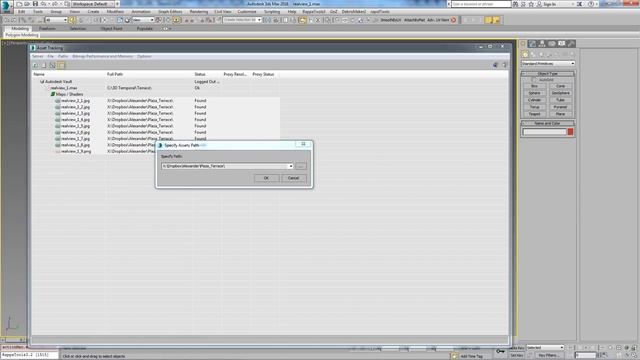Click the Cone primitive button
Screen dimensions: 640x360
click(x=560, y=86)
